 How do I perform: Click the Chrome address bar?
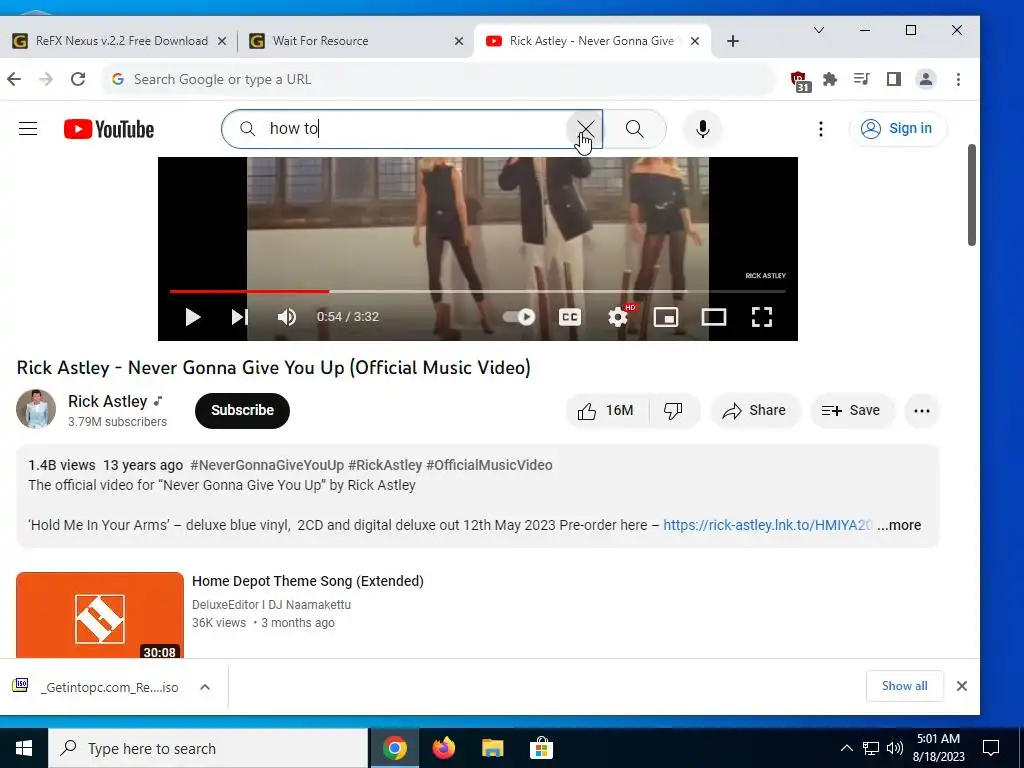438,79
